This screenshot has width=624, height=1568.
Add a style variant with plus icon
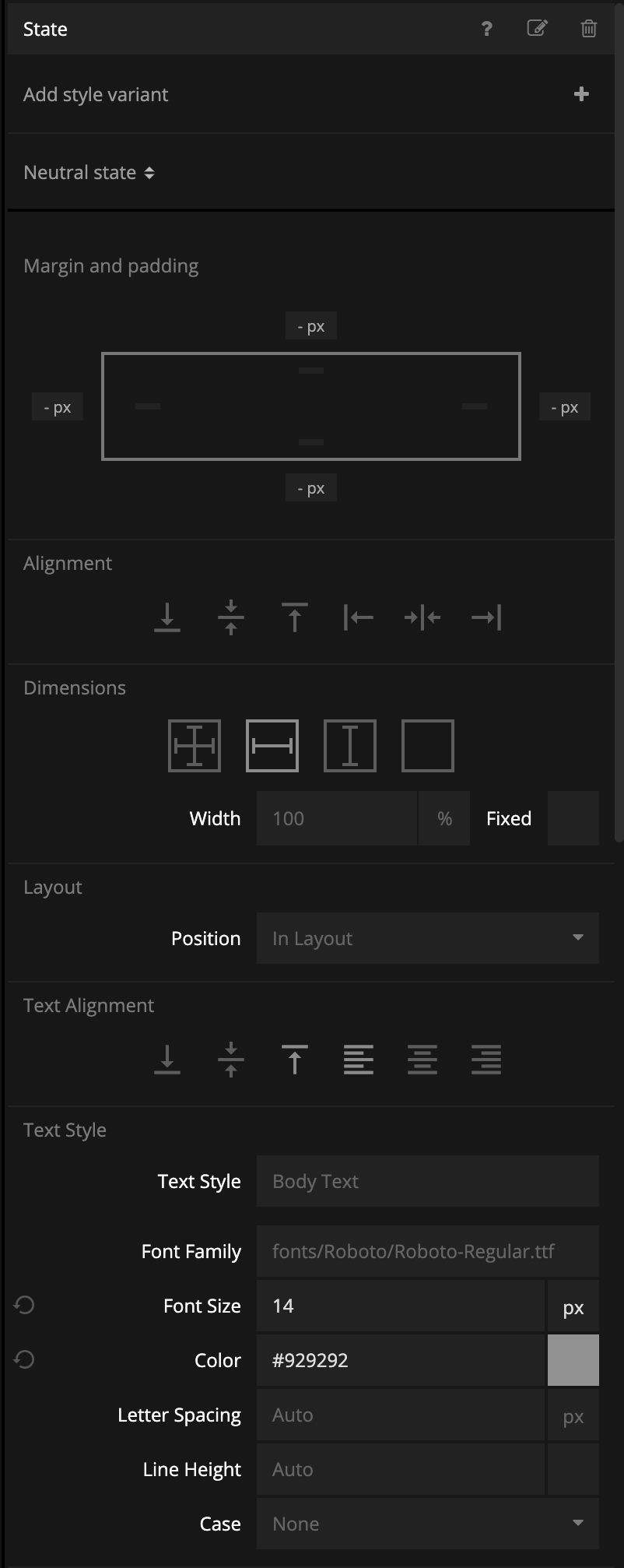tap(581, 94)
